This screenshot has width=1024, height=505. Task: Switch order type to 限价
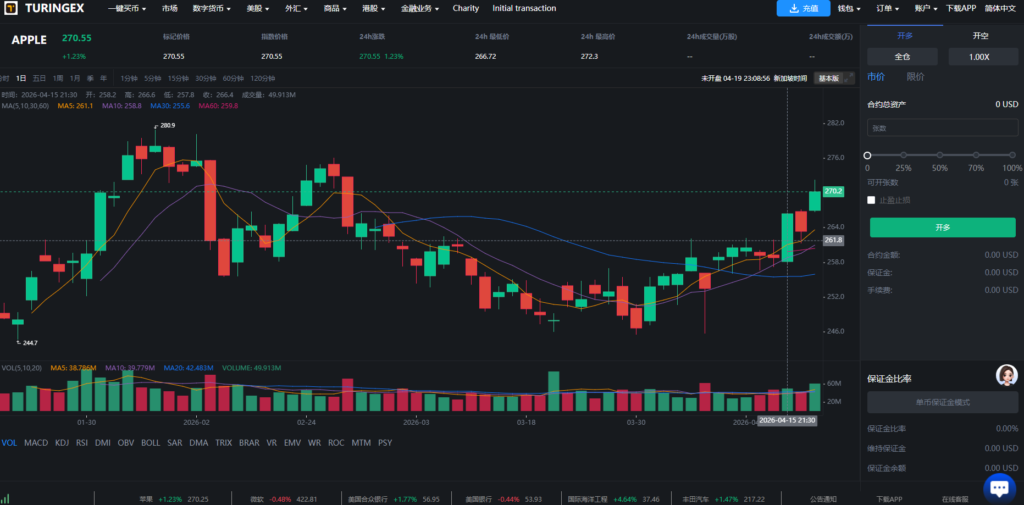915,76
